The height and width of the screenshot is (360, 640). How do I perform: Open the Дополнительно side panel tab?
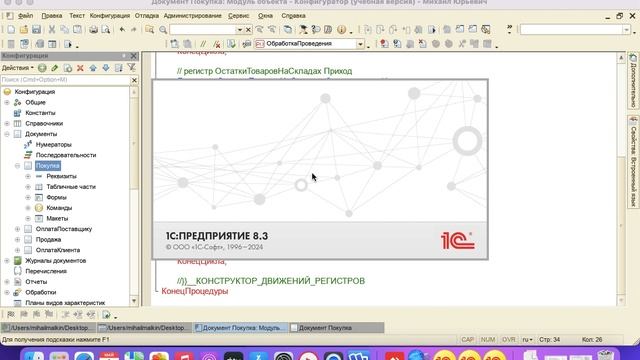tap(633, 81)
